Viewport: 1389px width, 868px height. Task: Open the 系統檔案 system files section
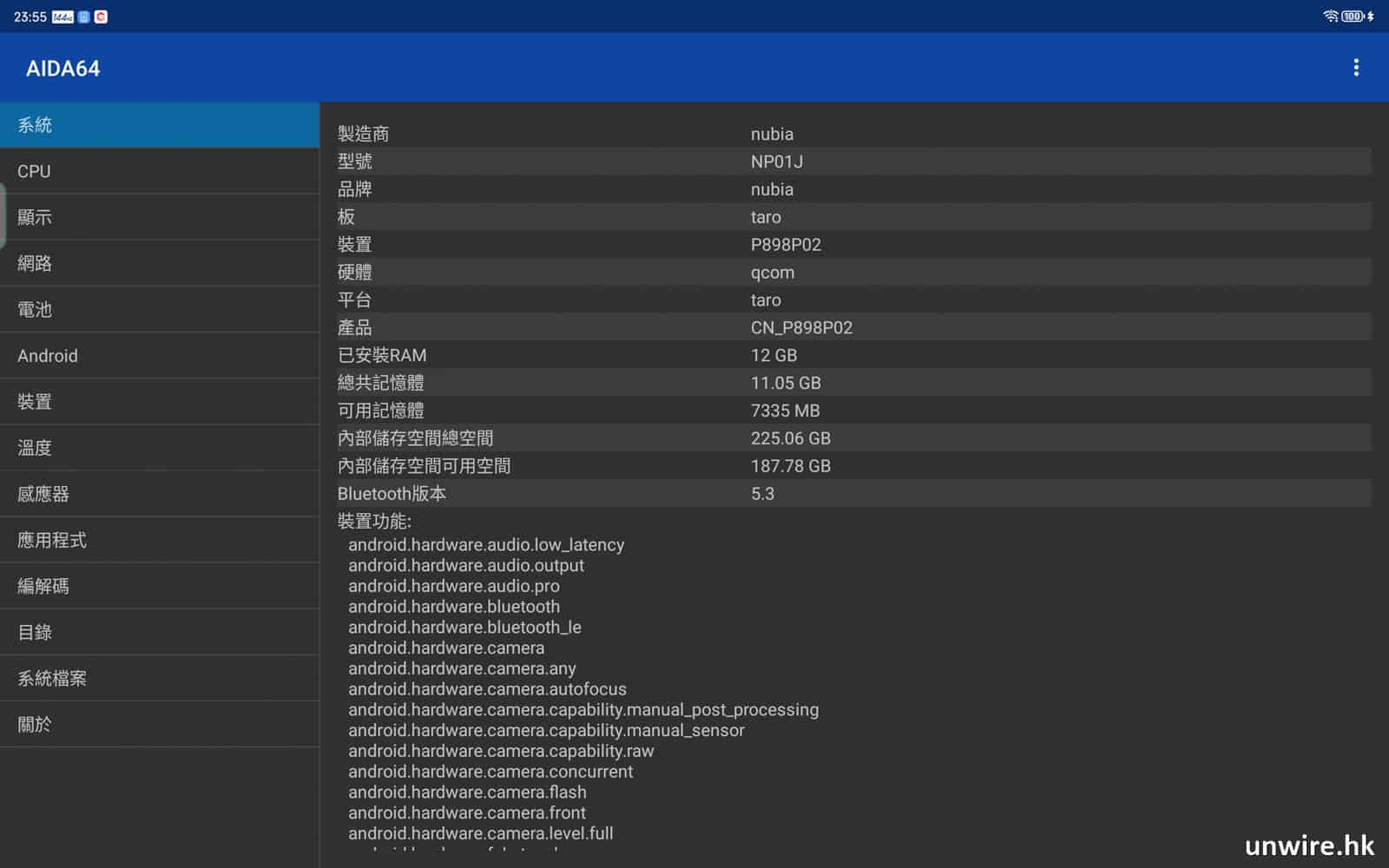160,678
